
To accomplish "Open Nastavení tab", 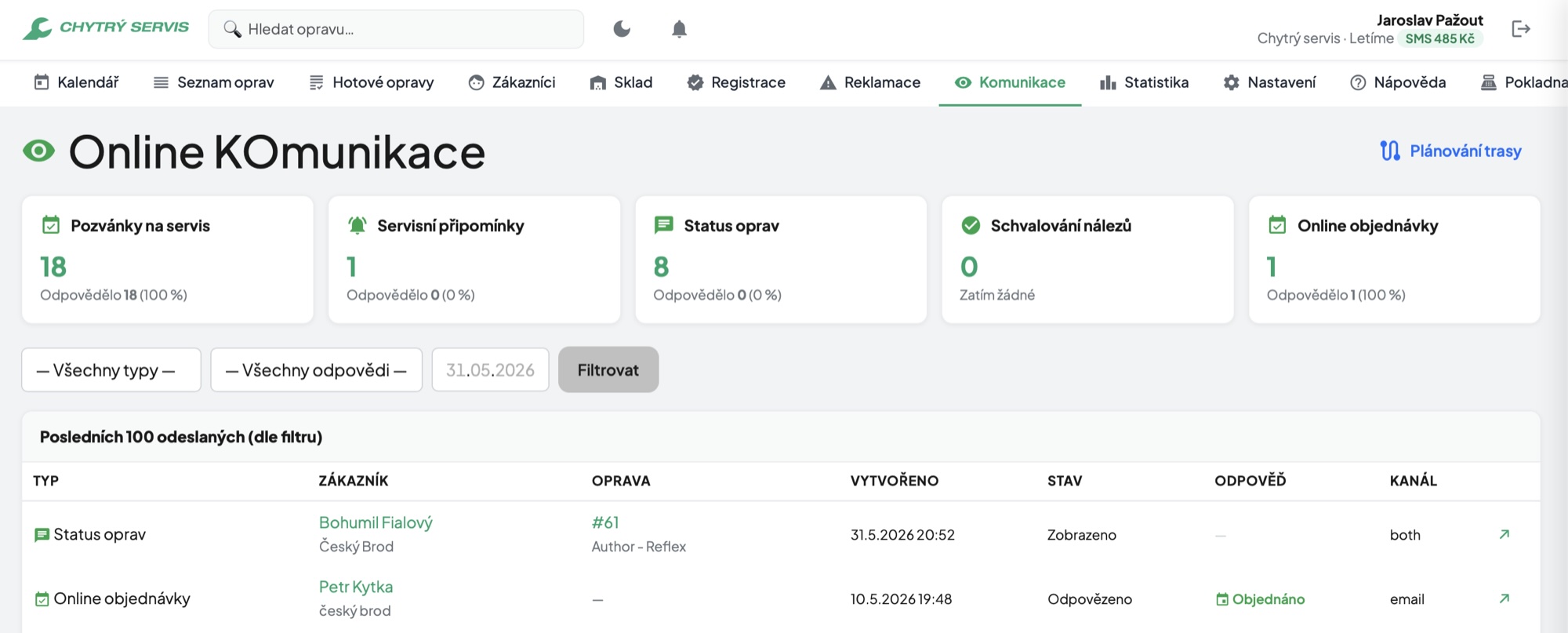I will tap(1269, 82).
